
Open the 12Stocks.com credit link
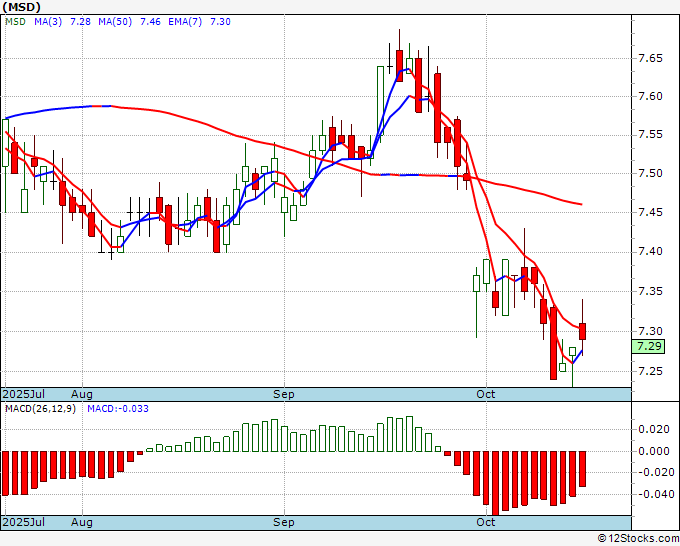click(x=638, y=539)
